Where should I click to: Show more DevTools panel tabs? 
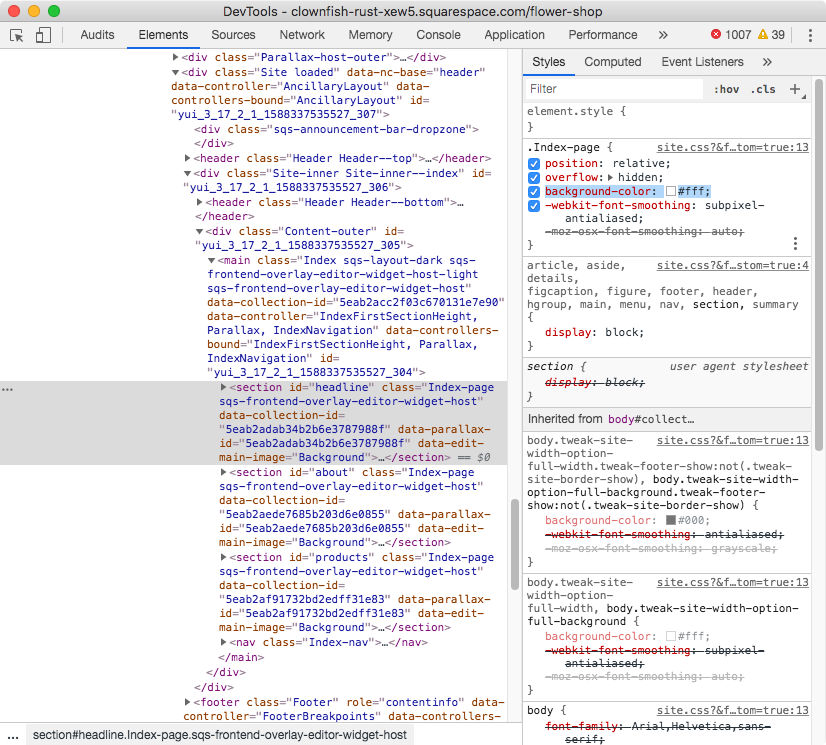pos(663,35)
